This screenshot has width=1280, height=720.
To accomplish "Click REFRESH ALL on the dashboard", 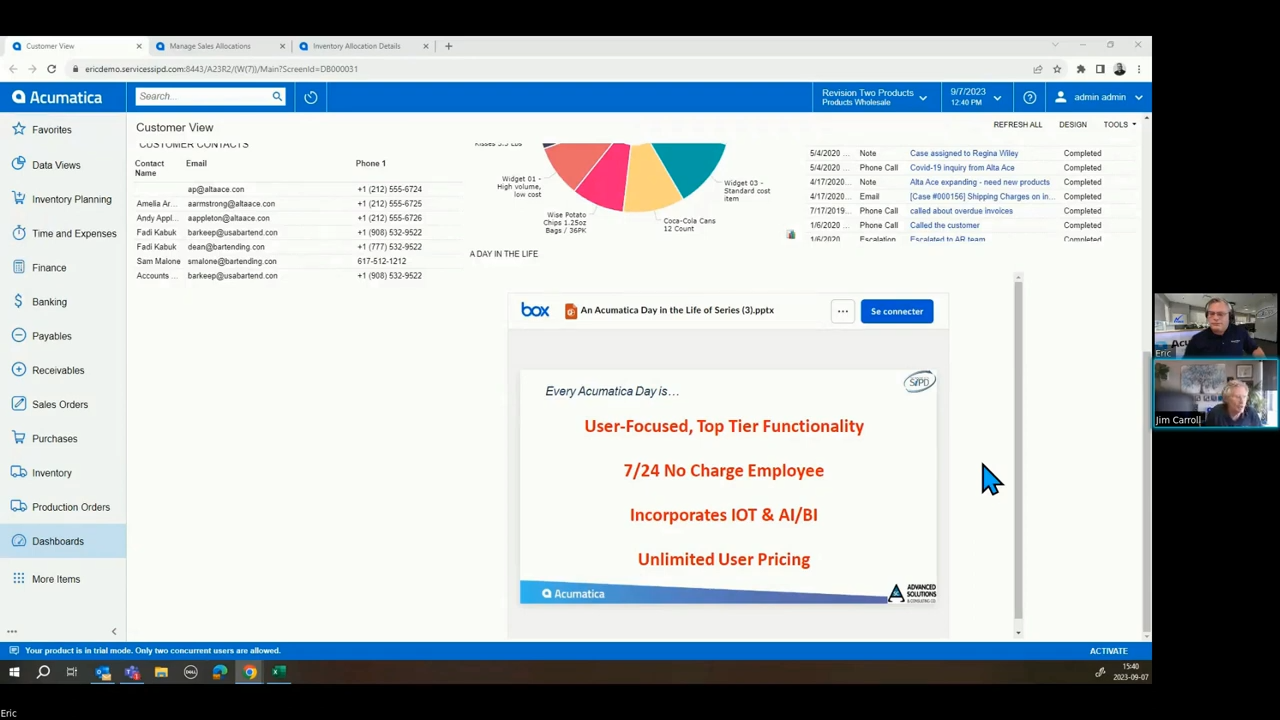I will click(1017, 125).
